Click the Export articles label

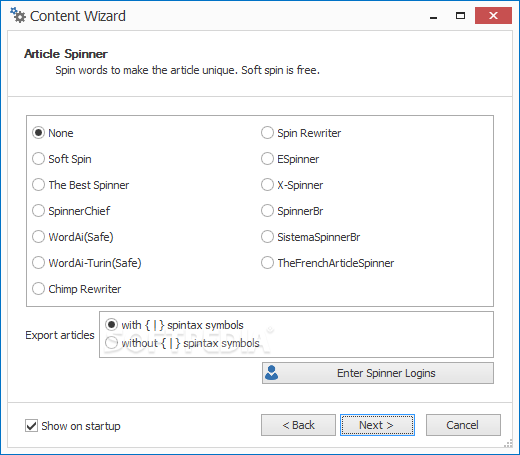[x=60, y=335]
